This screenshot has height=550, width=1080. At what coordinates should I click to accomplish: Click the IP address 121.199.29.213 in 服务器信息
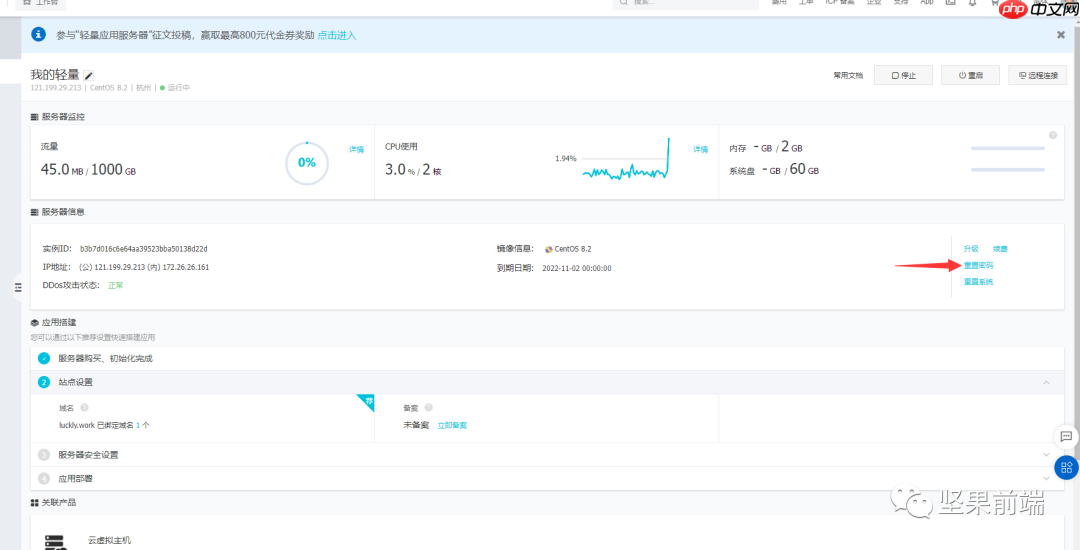click(118, 267)
